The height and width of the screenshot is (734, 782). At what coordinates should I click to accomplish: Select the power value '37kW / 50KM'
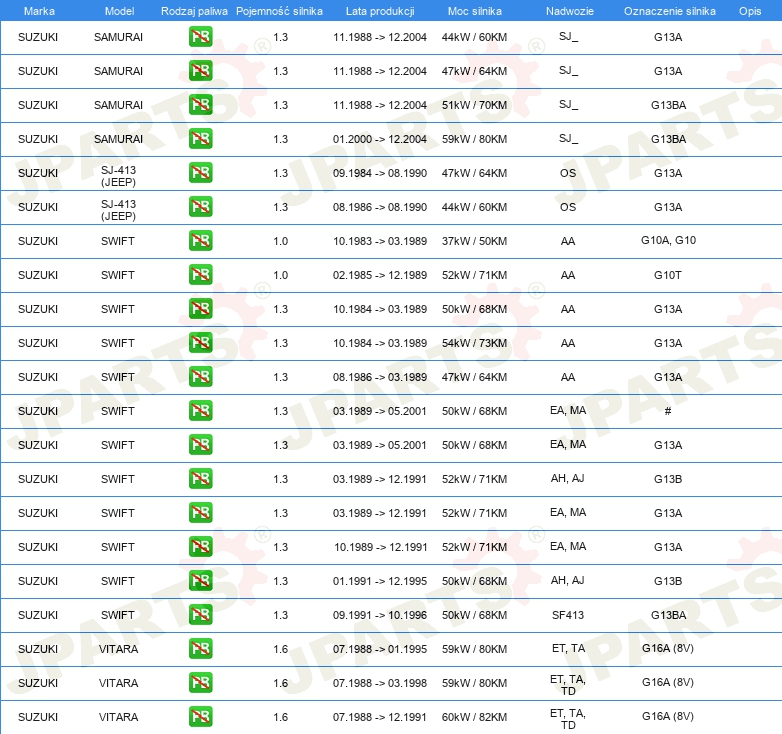click(474, 241)
